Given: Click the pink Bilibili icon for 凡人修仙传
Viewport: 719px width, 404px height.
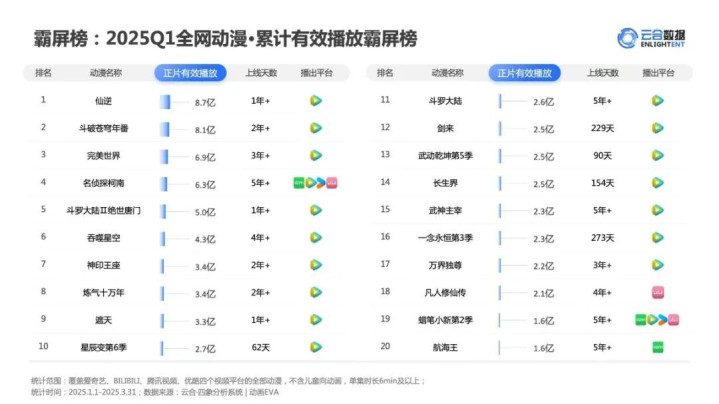Looking at the screenshot, I should click(658, 292).
